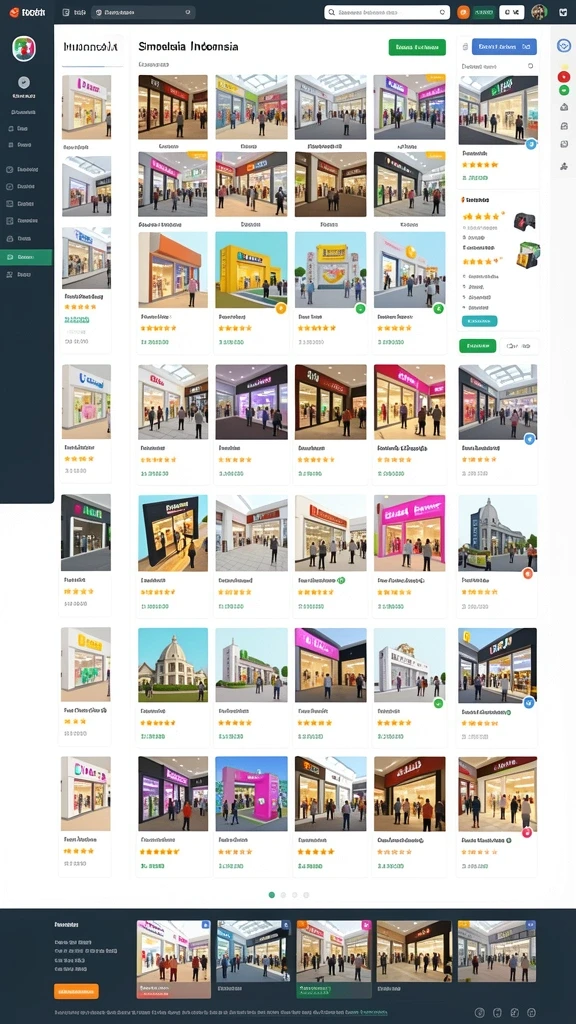Focus the search field in the top bar
This screenshot has width=576, height=1024.
387,12
